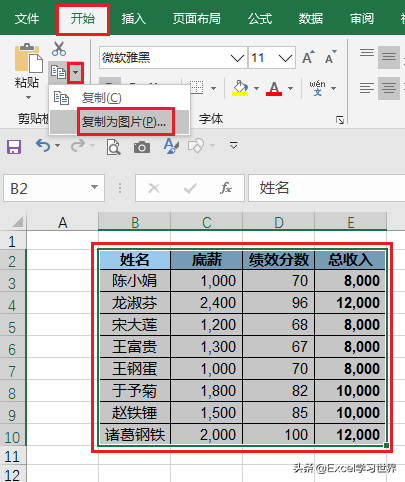Click the format painter brush A icon
The image size is (405, 482).
(171, 146)
